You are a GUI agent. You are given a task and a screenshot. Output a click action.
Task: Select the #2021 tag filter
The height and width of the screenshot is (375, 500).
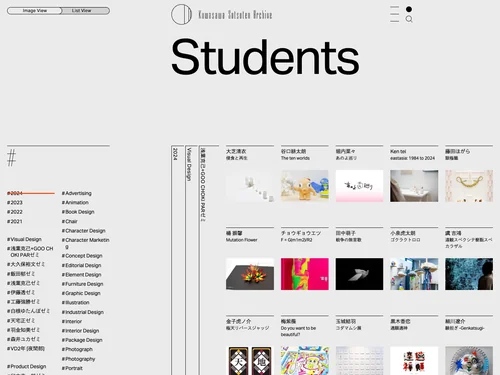tap(15, 221)
